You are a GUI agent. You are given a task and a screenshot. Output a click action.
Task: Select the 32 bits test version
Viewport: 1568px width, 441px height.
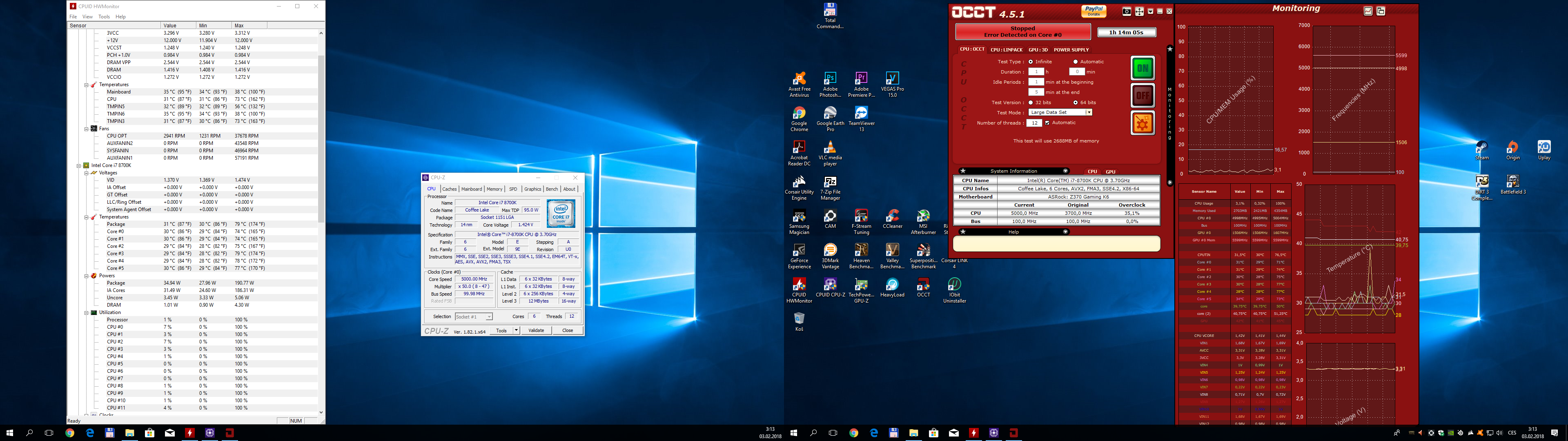(x=1031, y=102)
